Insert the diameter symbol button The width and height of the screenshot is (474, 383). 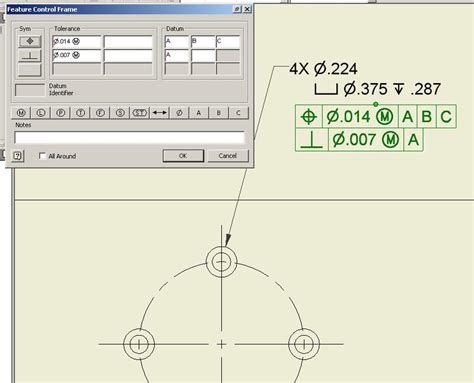[179, 113]
